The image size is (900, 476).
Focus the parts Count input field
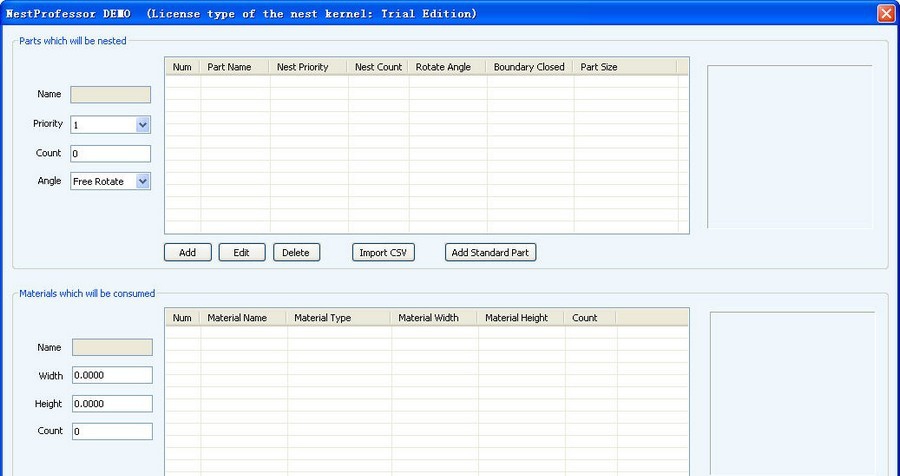[110, 154]
